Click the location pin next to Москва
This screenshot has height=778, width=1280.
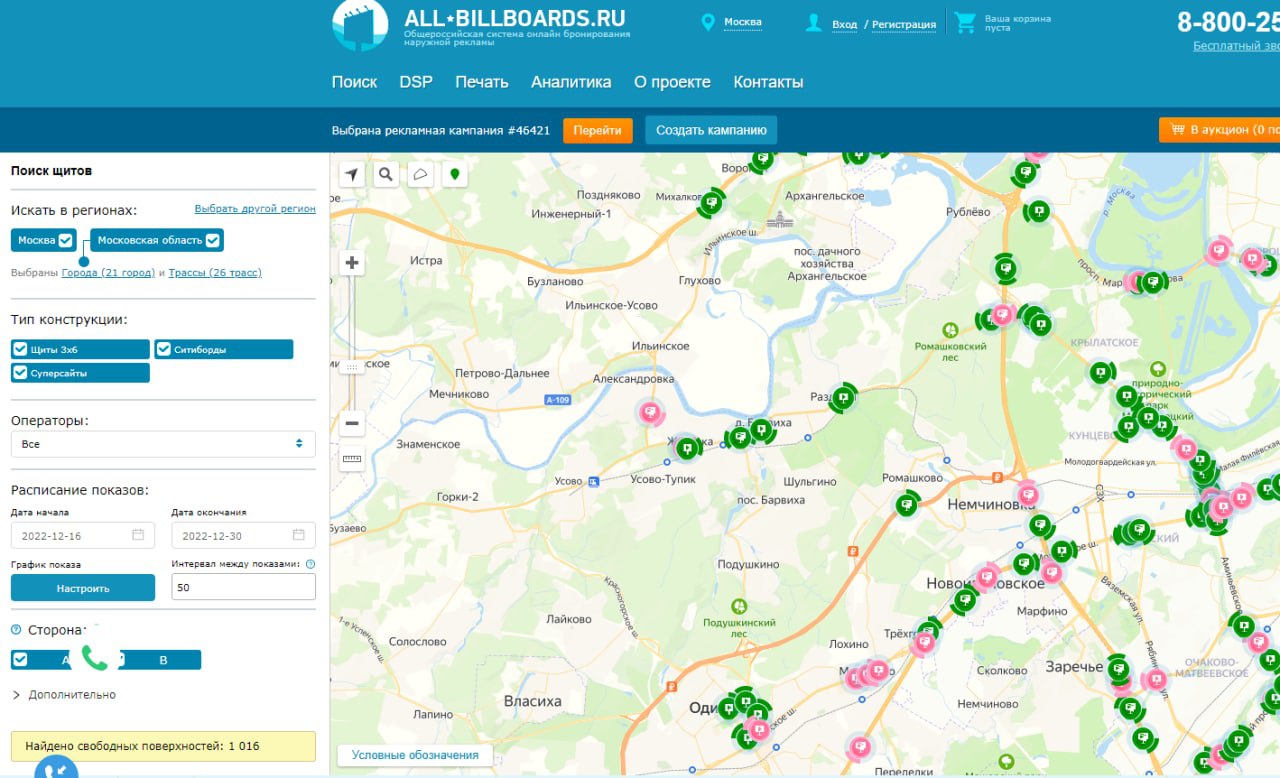(709, 22)
